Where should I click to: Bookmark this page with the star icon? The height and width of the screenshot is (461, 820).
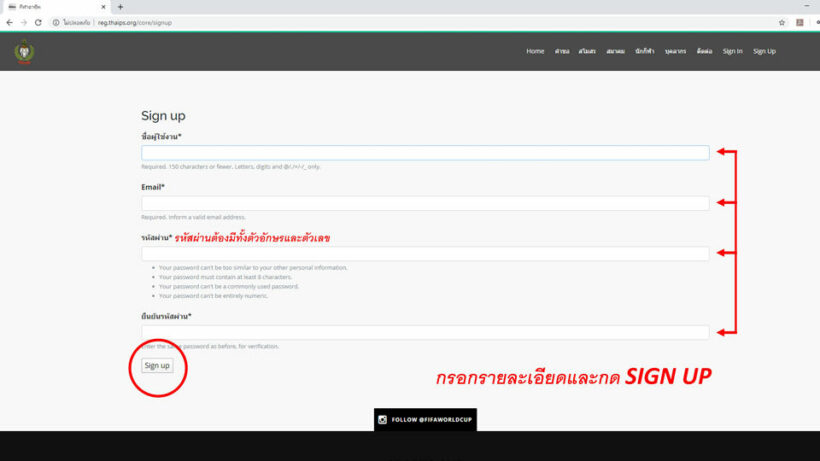[781, 22]
